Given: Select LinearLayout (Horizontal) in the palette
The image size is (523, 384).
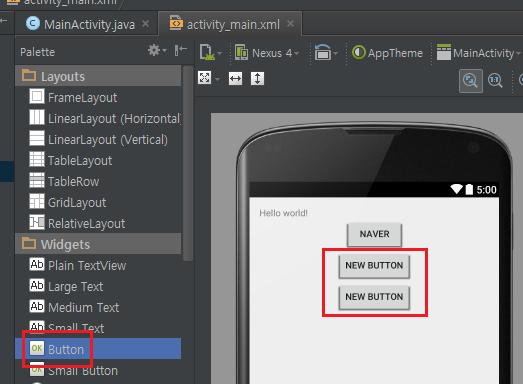Looking at the screenshot, I should [x=98, y=118].
